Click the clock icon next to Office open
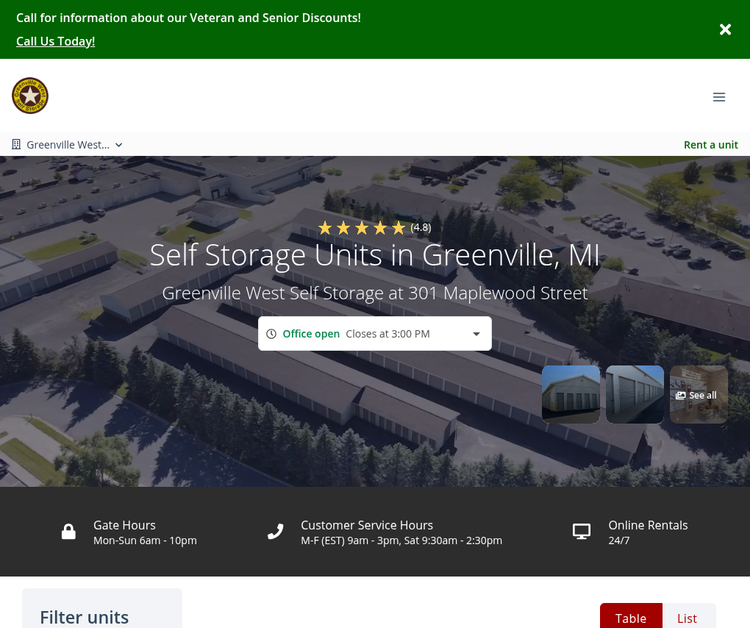Image resolution: width=750 pixels, height=628 pixels. 271,334
